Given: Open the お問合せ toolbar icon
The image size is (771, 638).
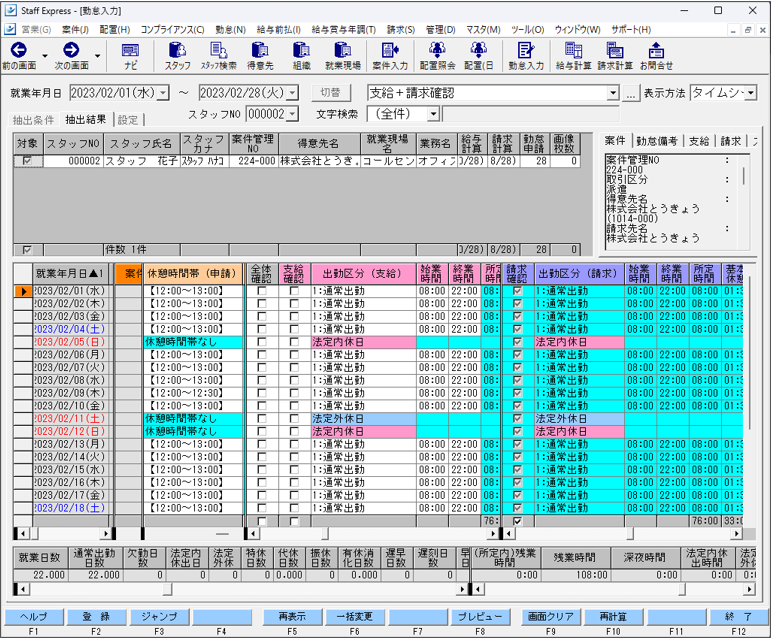Looking at the screenshot, I should pyautogui.click(x=656, y=50).
